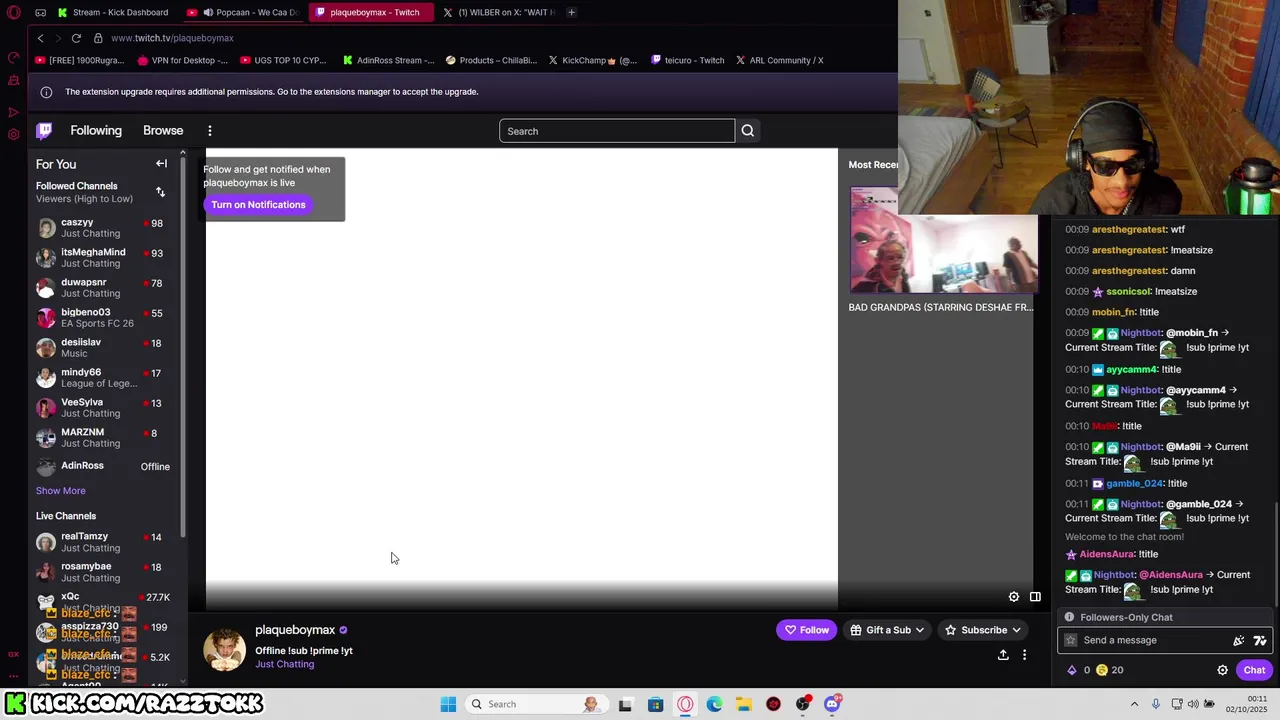Open the Opera sidebar settings gear
1280x720 pixels.
click(14, 134)
